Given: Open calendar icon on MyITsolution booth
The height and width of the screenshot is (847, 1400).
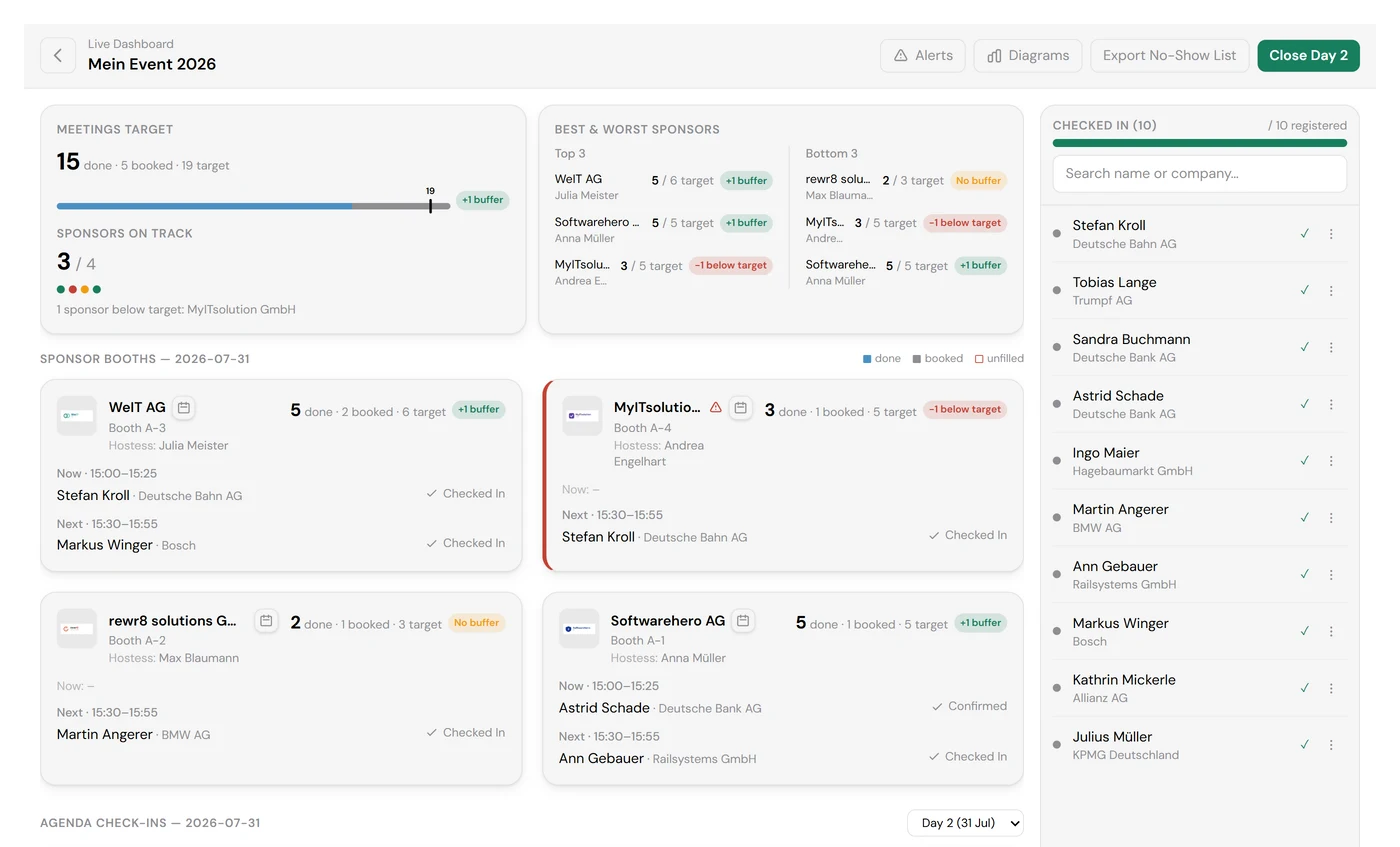Looking at the screenshot, I should click(x=740, y=408).
